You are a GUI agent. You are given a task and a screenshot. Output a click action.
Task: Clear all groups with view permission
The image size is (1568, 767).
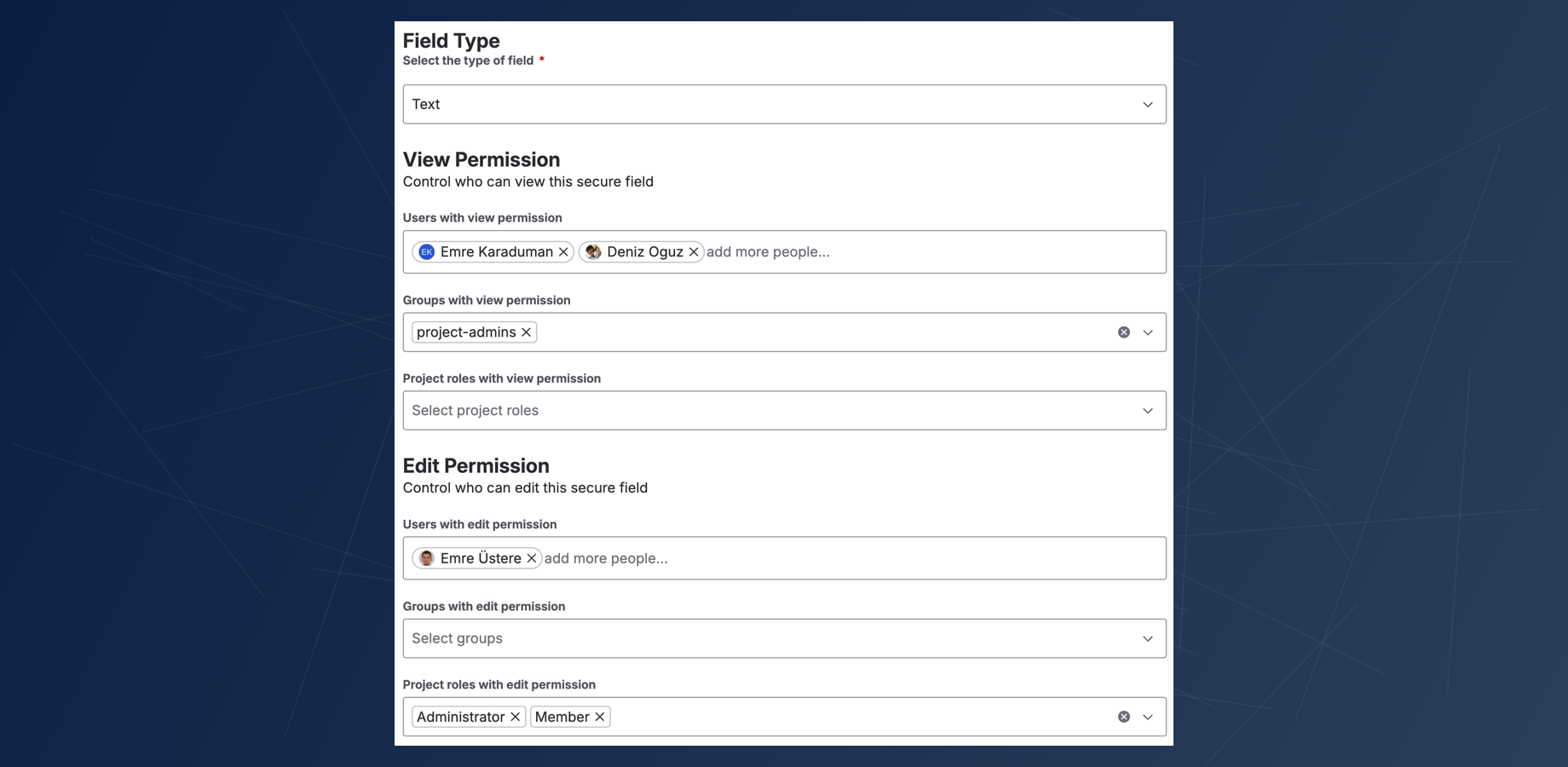(x=1124, y=332)
